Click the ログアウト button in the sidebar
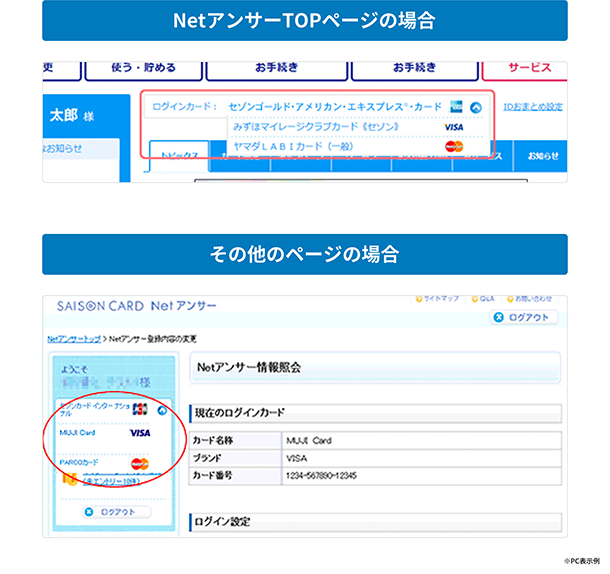 [117, 512]
